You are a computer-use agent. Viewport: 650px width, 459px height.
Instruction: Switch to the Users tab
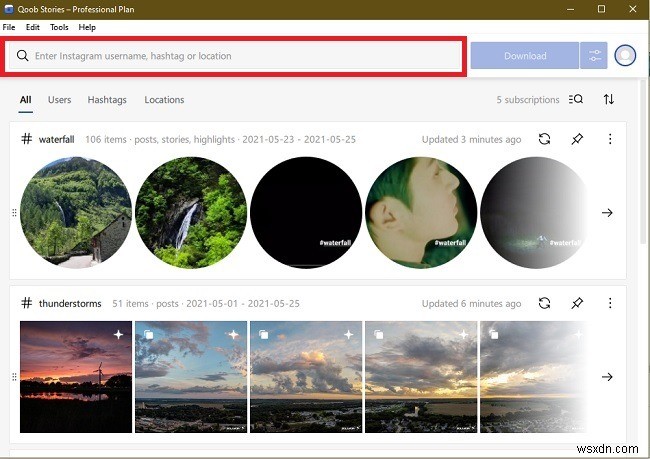59,100
